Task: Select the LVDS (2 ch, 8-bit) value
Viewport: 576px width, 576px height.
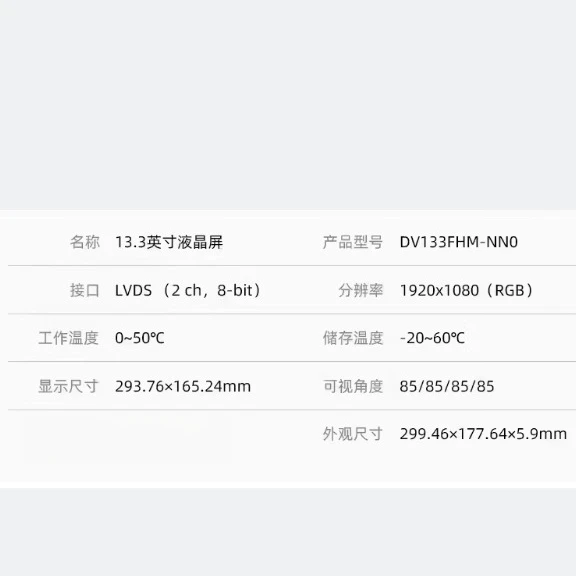Action: tap(188, 290)
